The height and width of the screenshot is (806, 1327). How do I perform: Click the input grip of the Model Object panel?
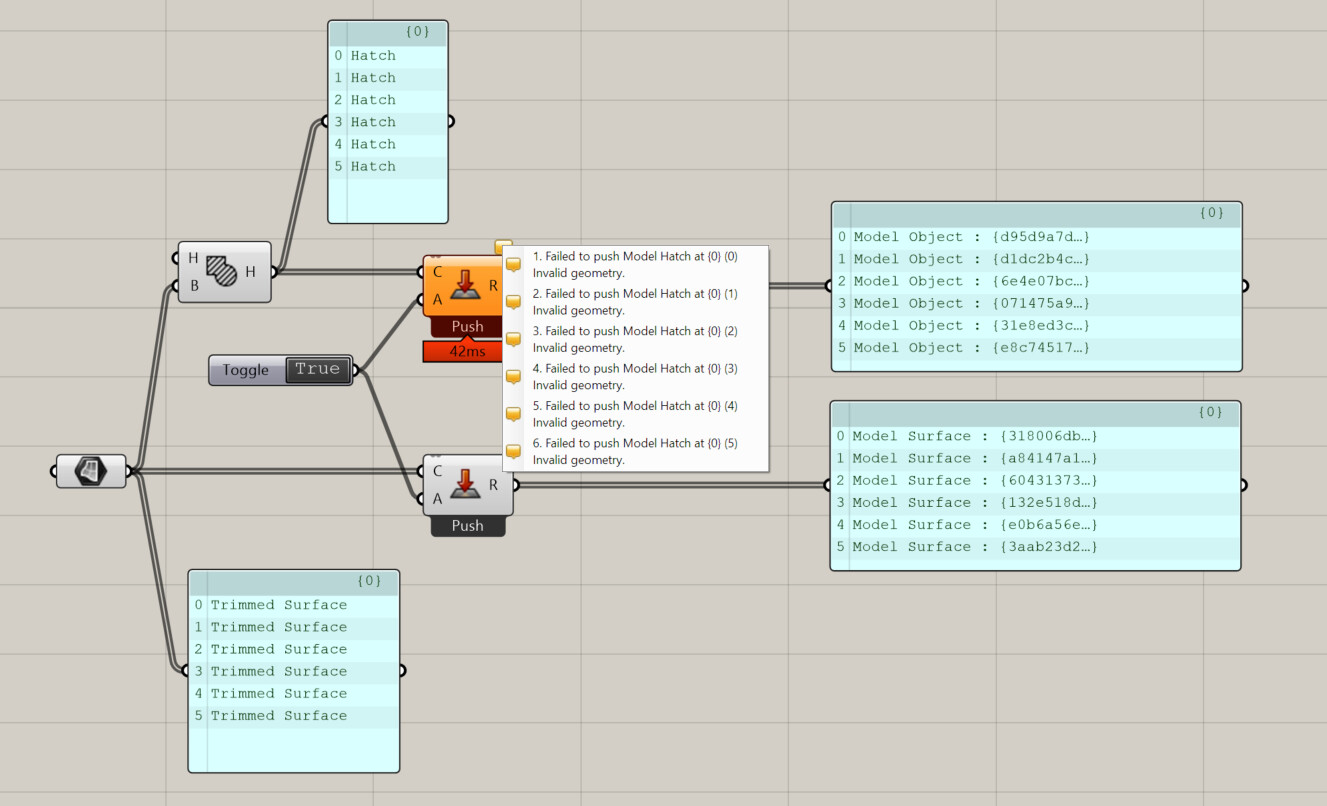pyautogui.click(x=829, y=286)
